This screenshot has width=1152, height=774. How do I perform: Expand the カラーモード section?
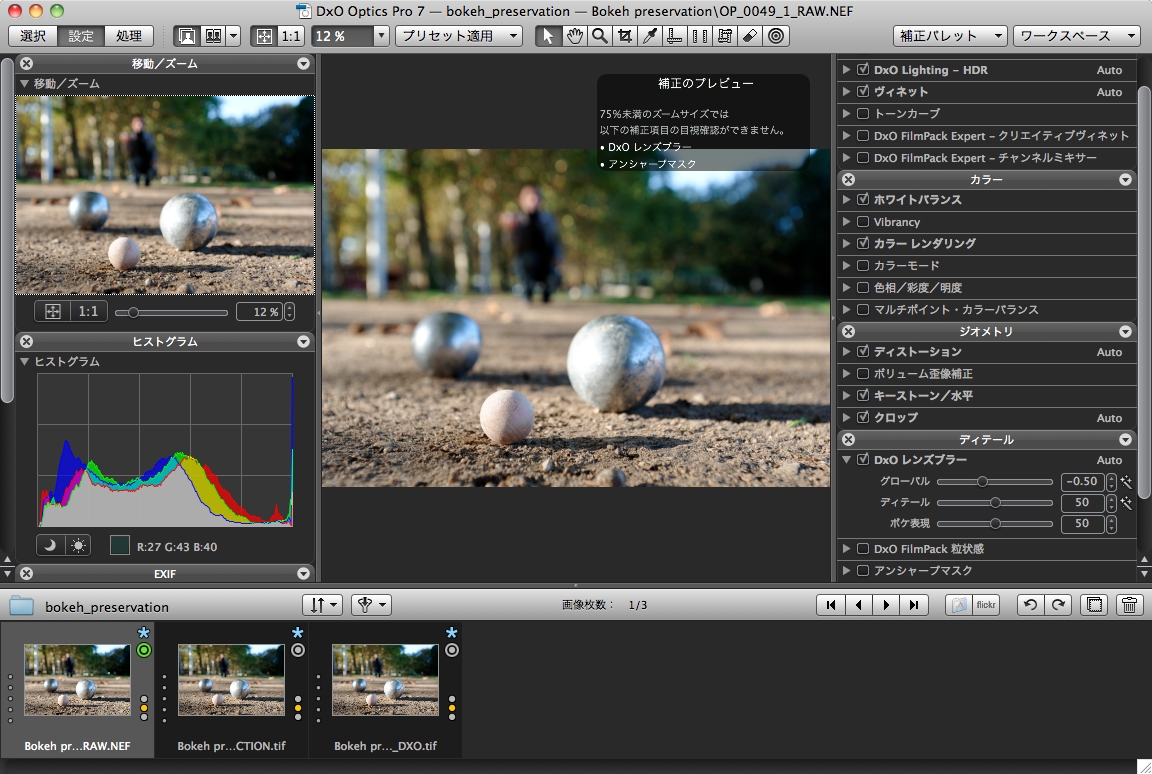click(846, 266)
